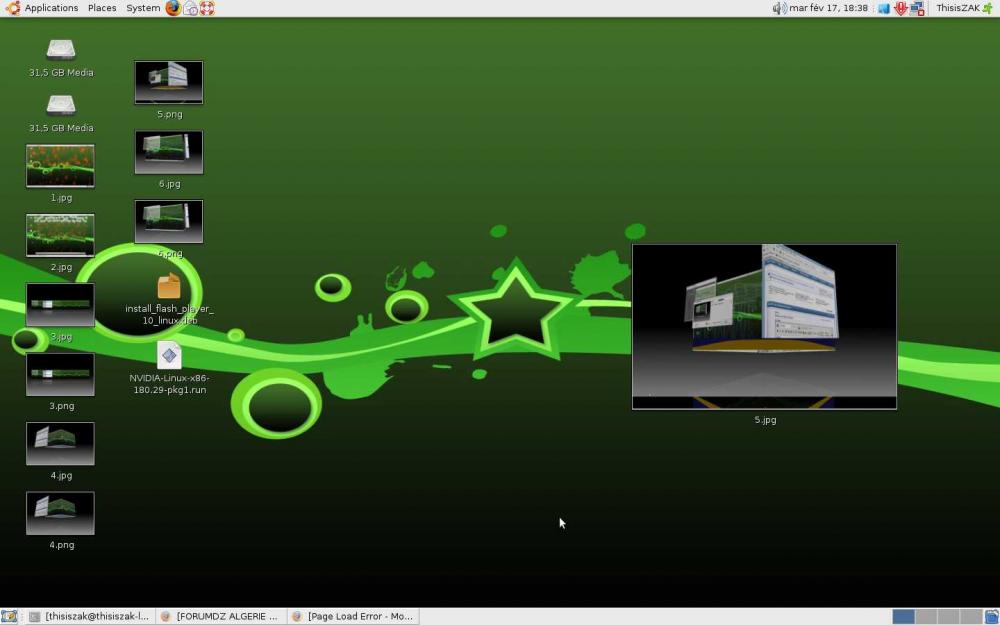Click the Help lifebuoy icon
1000x625 pixels.
pos(207,8)
